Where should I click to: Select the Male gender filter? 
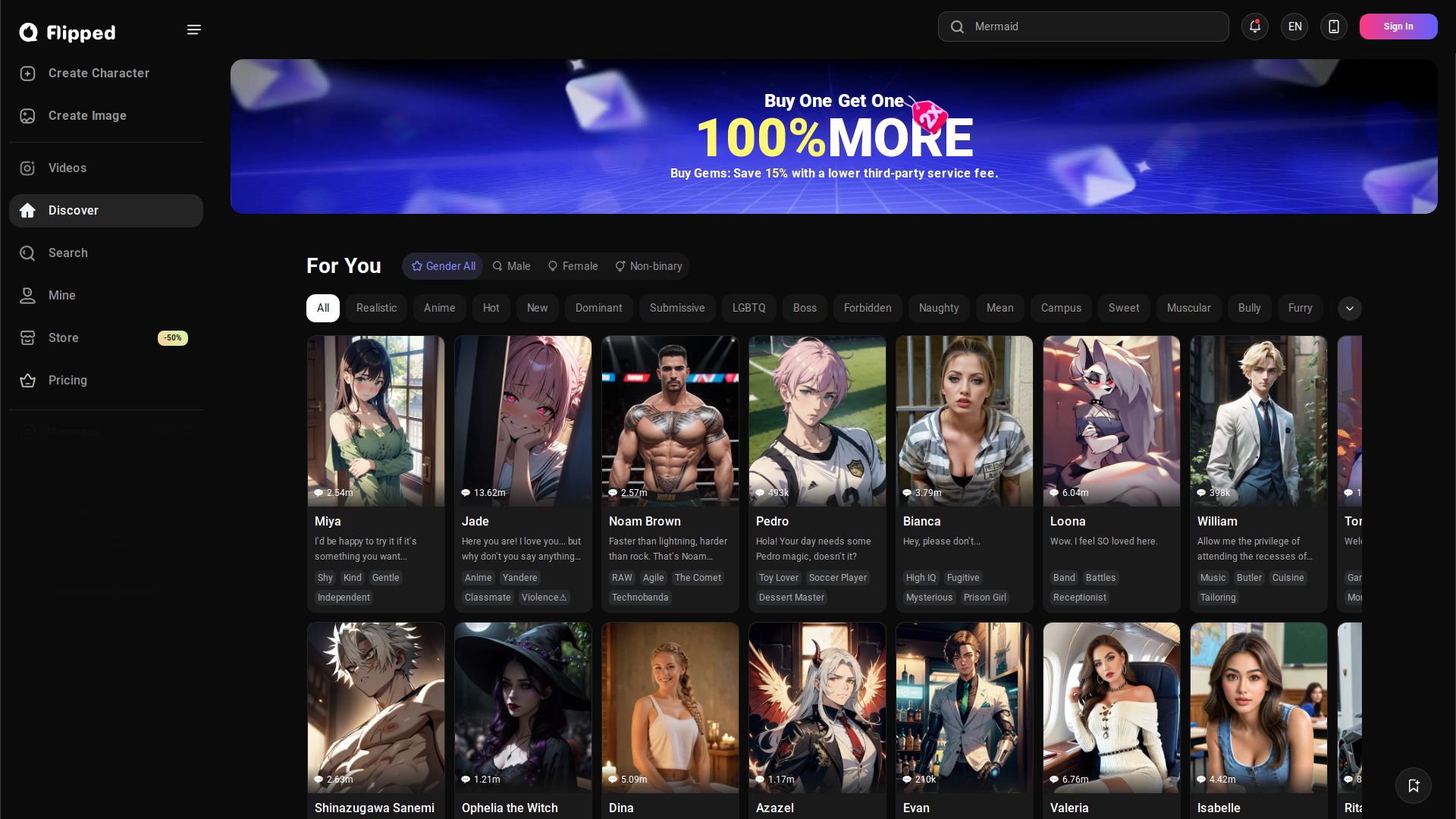pos(512,266)
